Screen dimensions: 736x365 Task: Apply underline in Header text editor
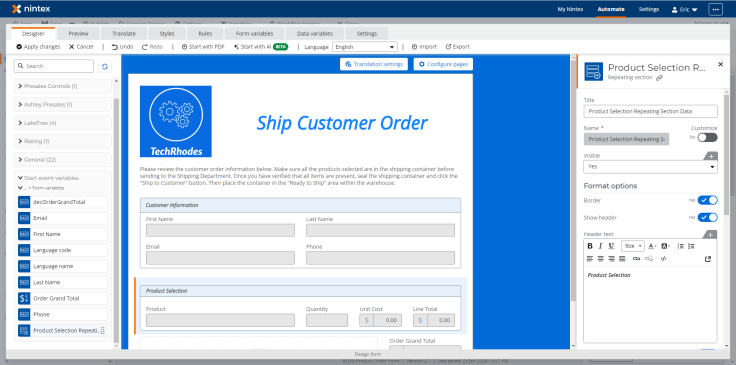(611, 246)
